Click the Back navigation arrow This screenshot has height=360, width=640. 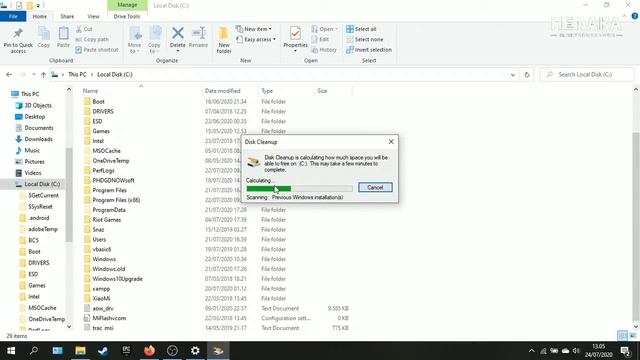click(9, 75)
